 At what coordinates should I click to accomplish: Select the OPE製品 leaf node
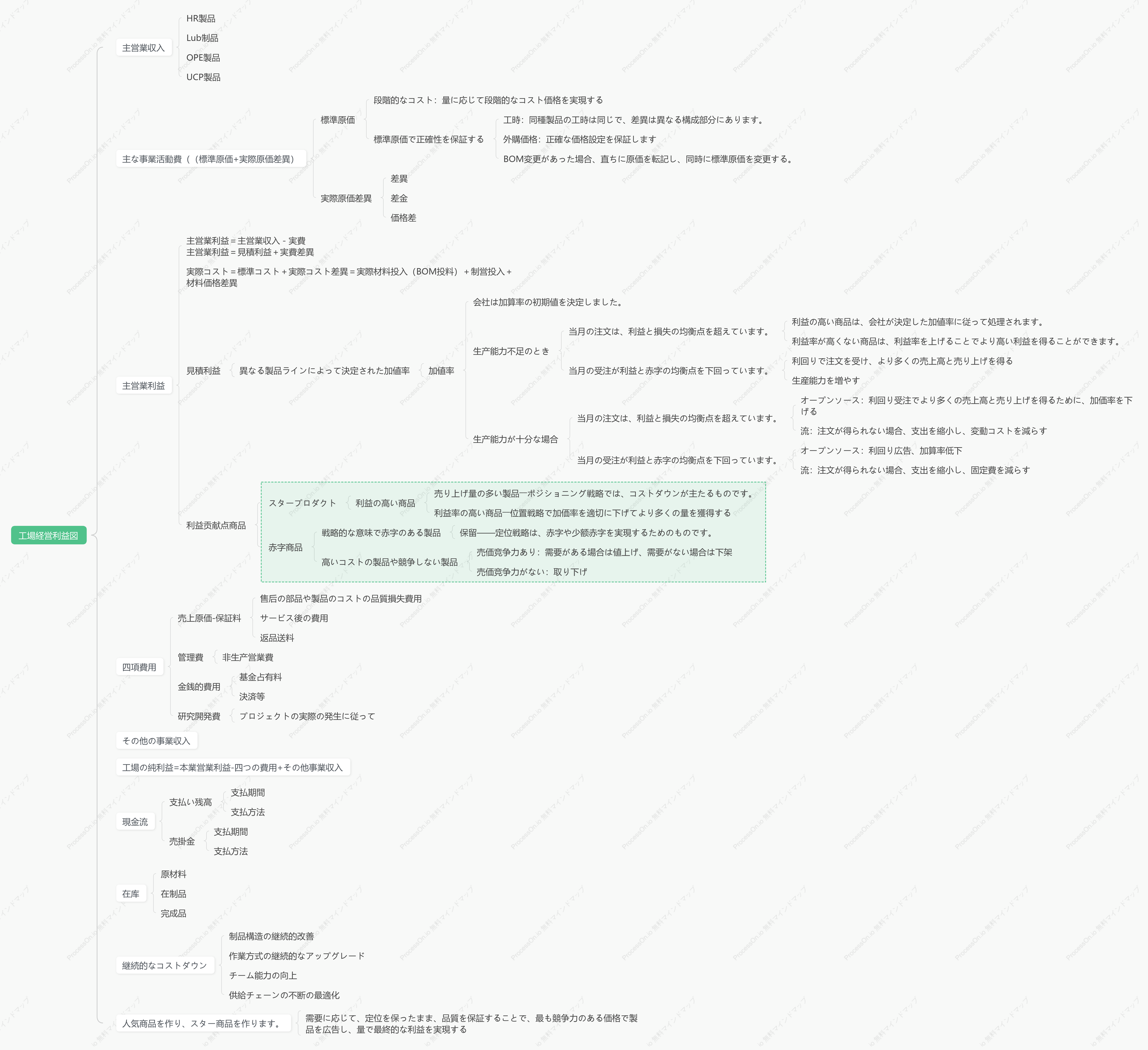[203, 57]
